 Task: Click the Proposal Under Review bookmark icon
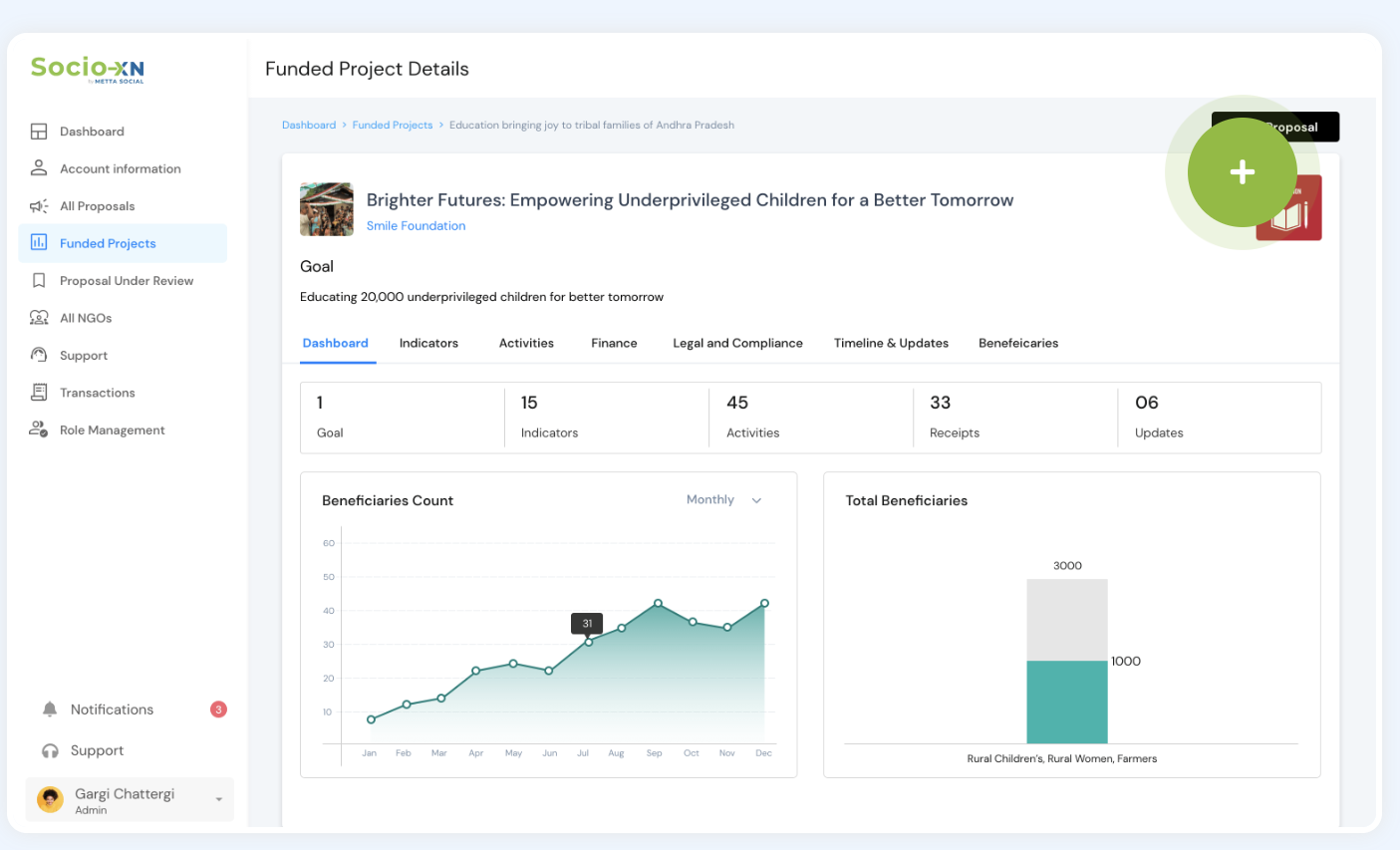click(39, 281)
